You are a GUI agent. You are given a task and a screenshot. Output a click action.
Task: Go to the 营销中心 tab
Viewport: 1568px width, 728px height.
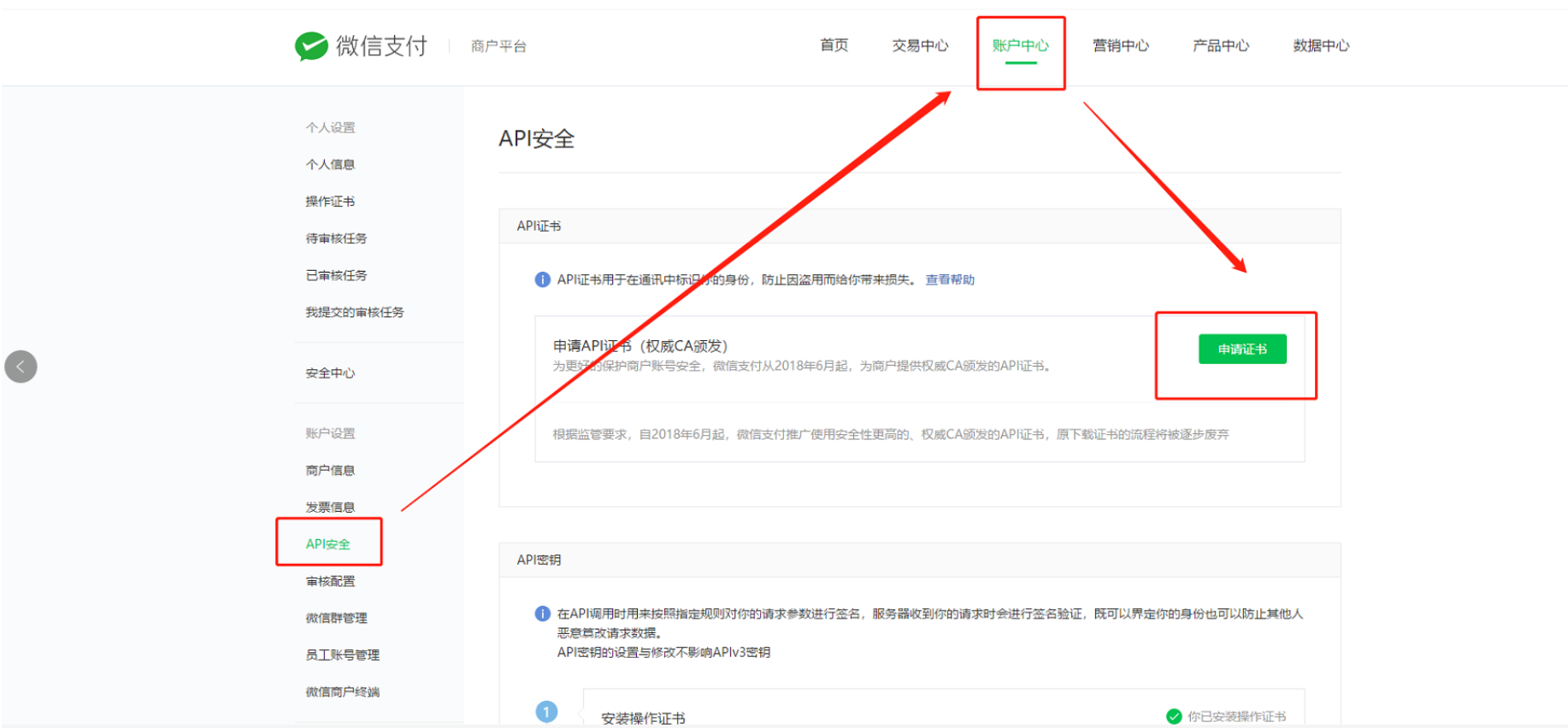point(1120,45)
